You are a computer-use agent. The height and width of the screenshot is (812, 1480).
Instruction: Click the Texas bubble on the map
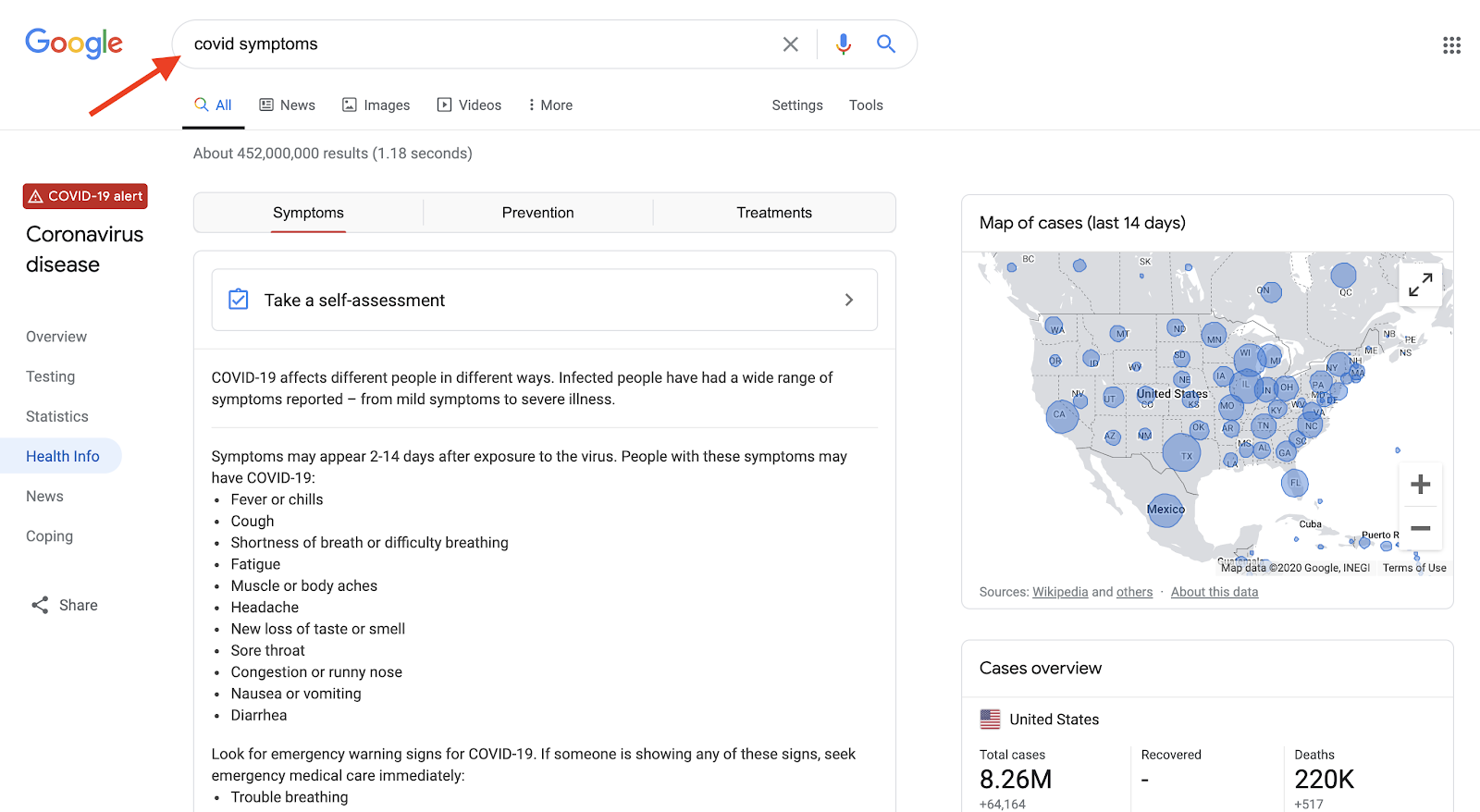tap(1182, 453)
